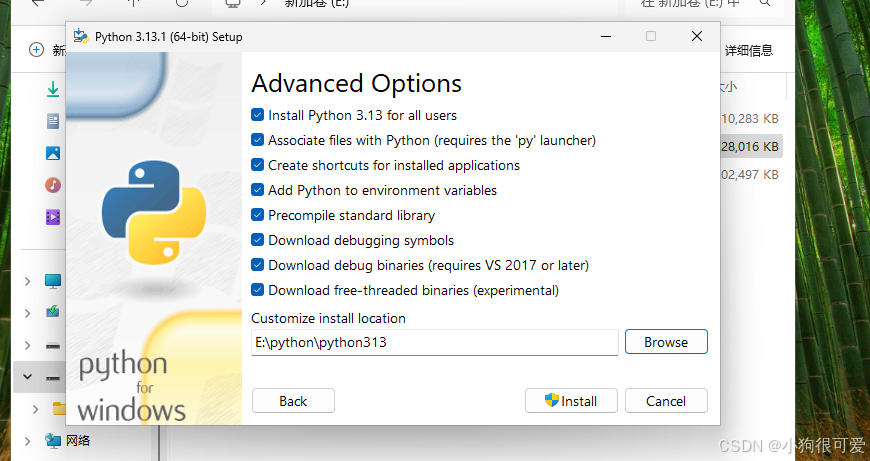
Task: Select the file sized 28,016 KB
Action: click(x=750, y=146)
